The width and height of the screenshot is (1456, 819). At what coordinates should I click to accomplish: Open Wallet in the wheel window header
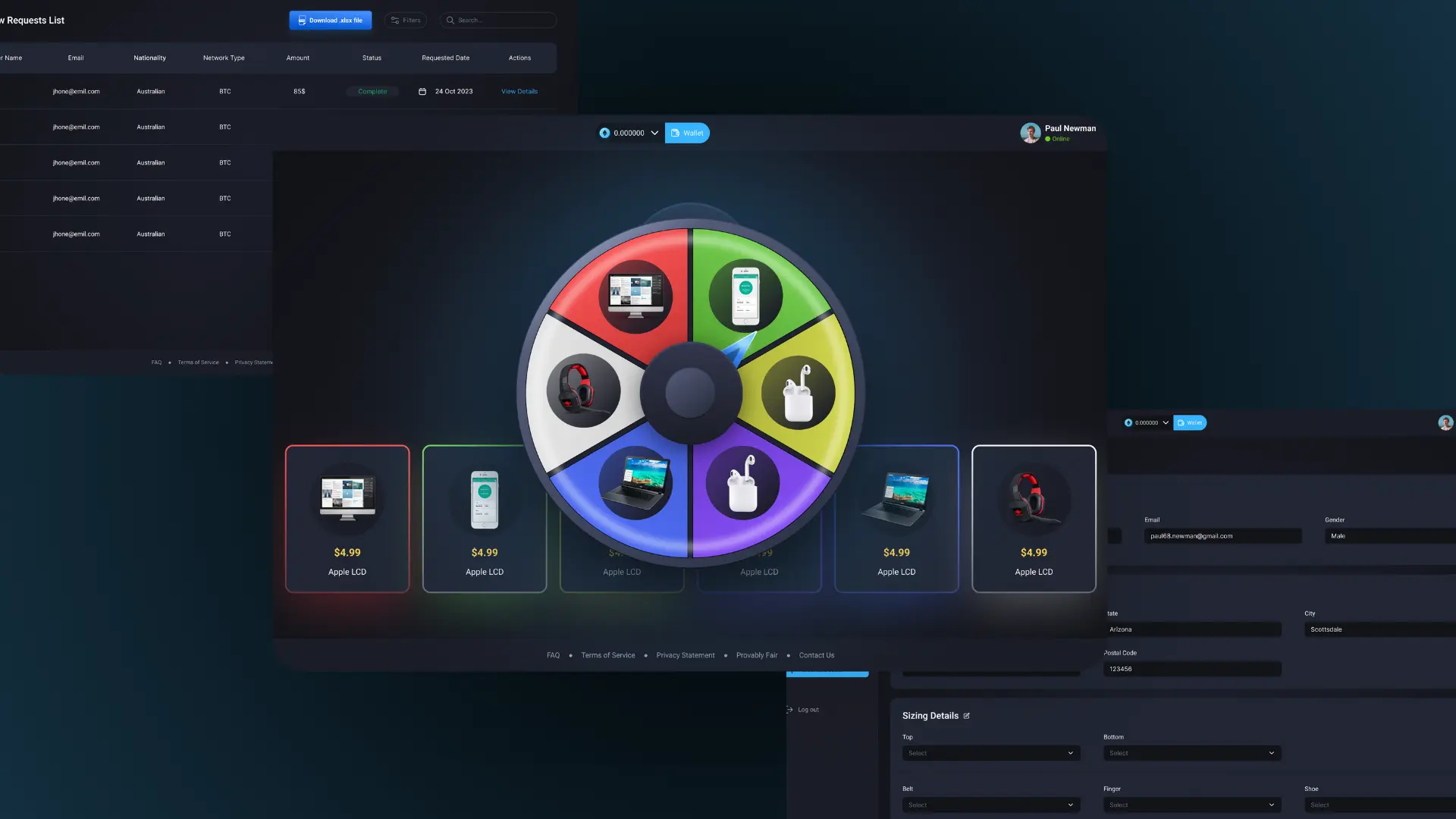point(687,133)
